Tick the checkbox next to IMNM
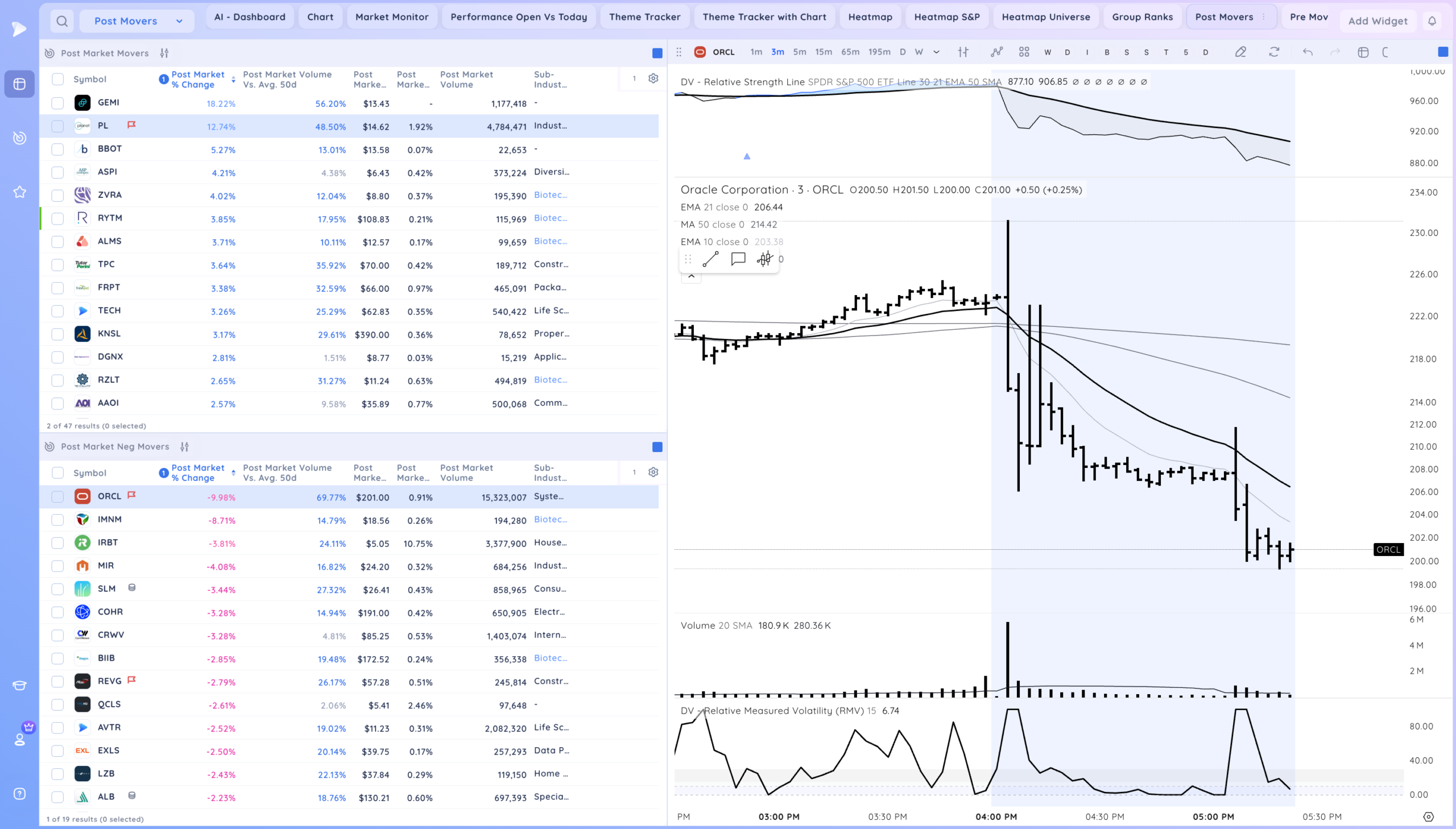Image resolution: width=1456 pixels, height=829 pixels. (57, 520)
